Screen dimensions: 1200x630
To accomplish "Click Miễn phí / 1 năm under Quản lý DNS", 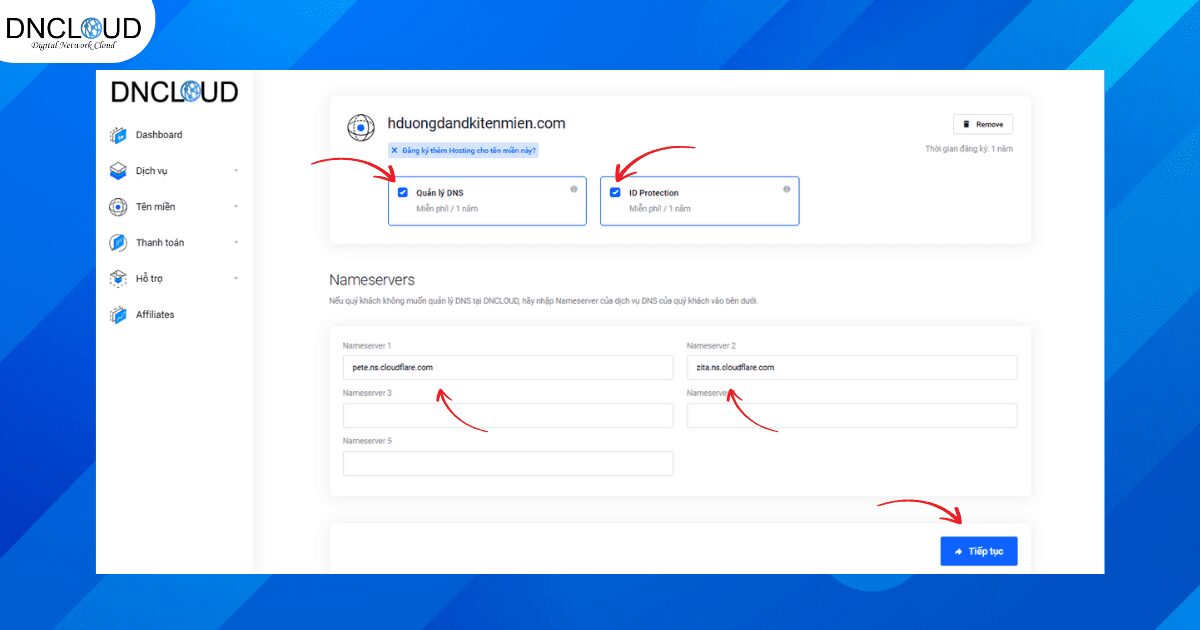I will click(x=446, y=209).
